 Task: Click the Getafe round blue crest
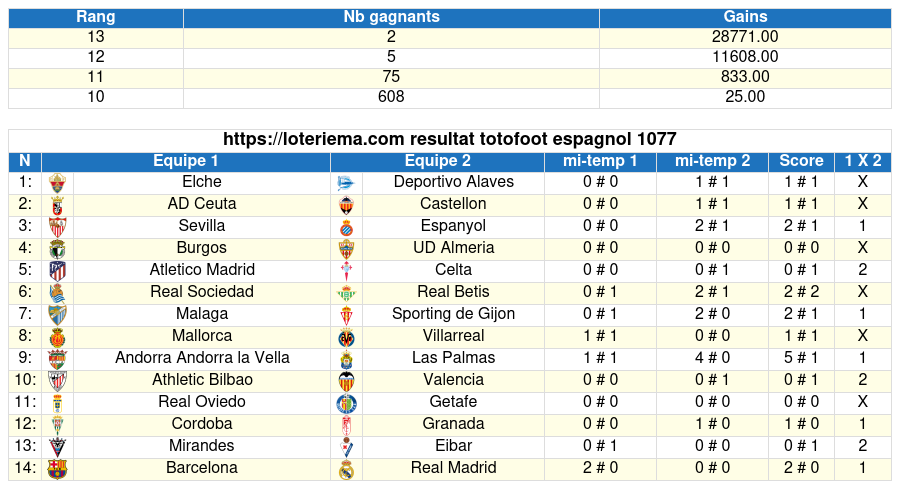346,404
